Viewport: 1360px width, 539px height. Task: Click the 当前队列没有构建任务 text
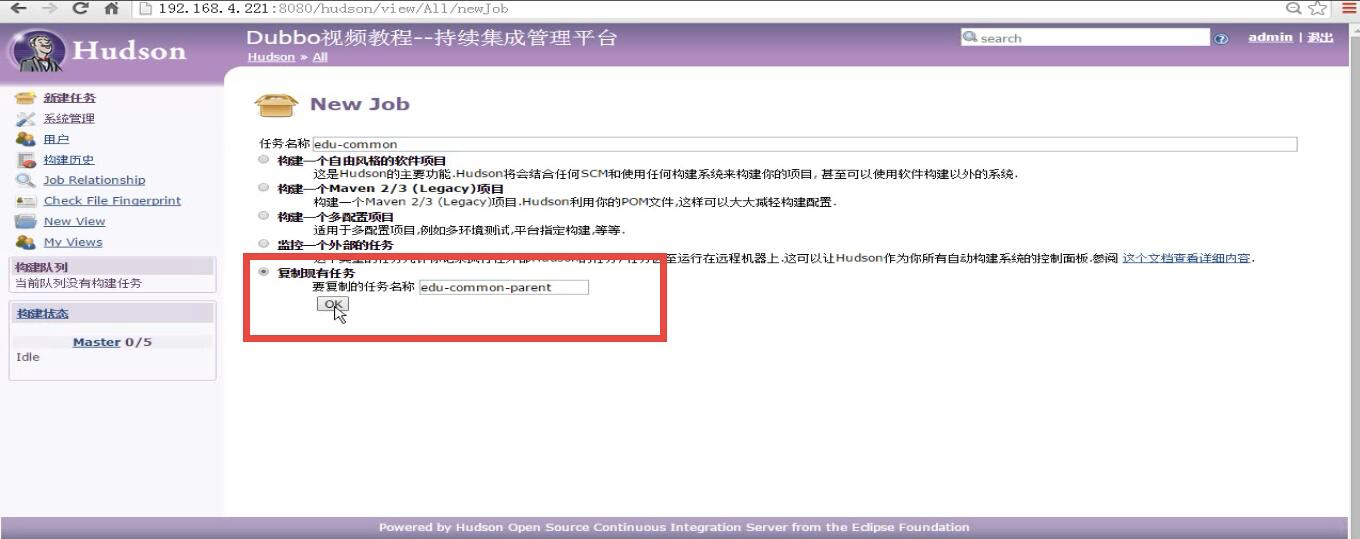78,283
